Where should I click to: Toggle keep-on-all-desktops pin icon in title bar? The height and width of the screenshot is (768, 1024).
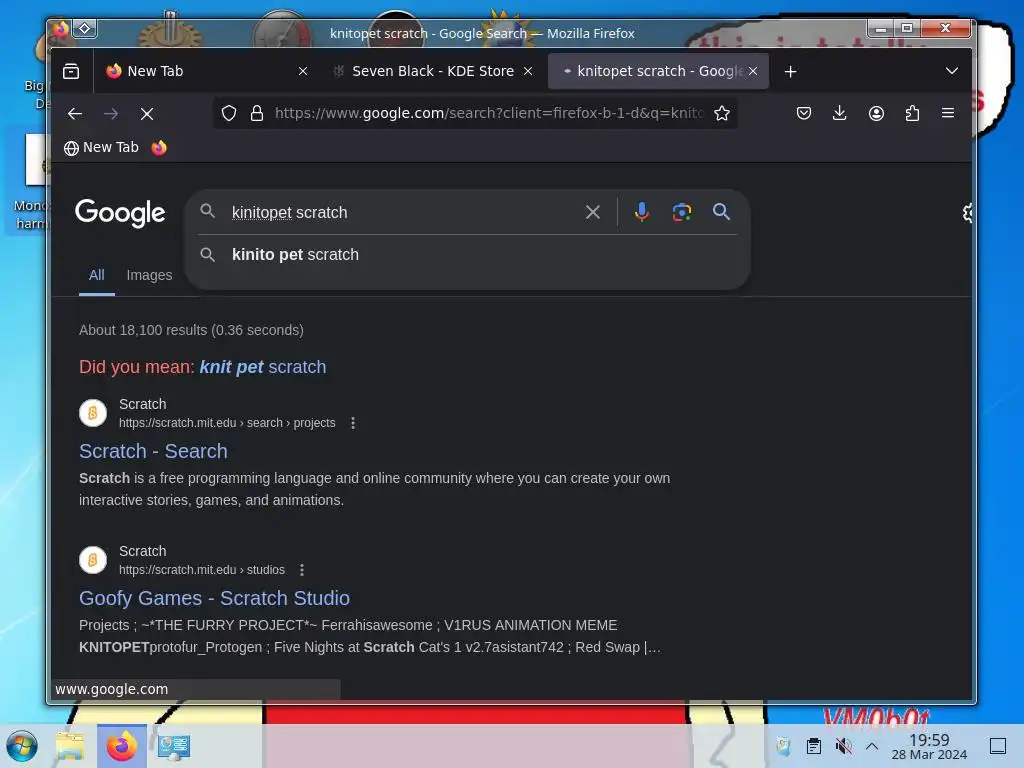(x=85, y=29)
